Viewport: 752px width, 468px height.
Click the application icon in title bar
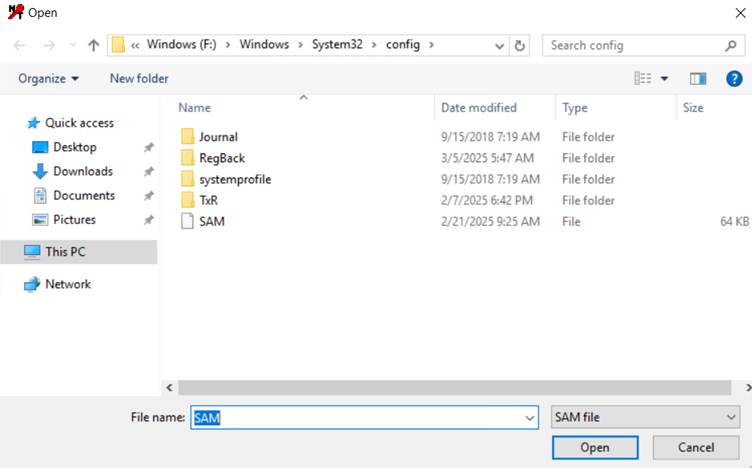pyautogui.click(x=16, y=12)
